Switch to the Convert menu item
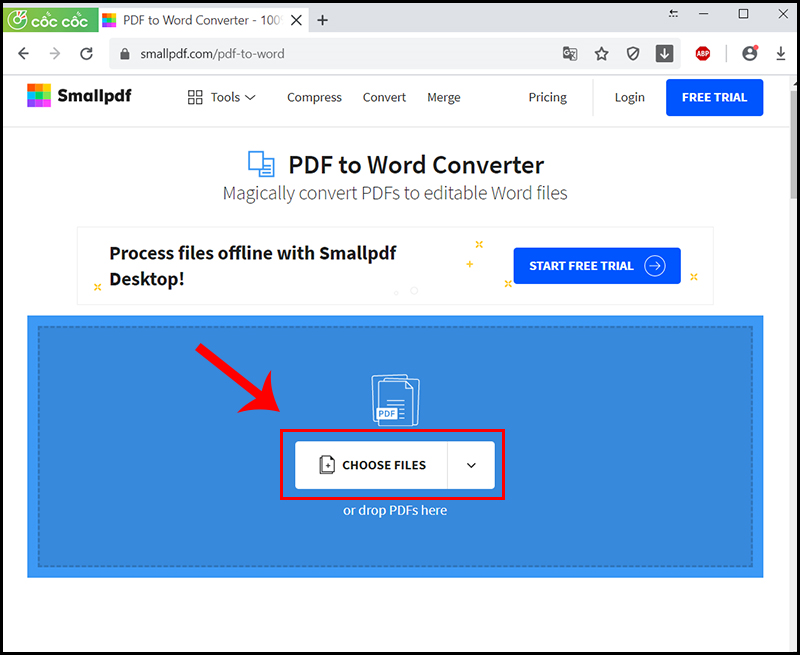 click(x=384, y=97)
